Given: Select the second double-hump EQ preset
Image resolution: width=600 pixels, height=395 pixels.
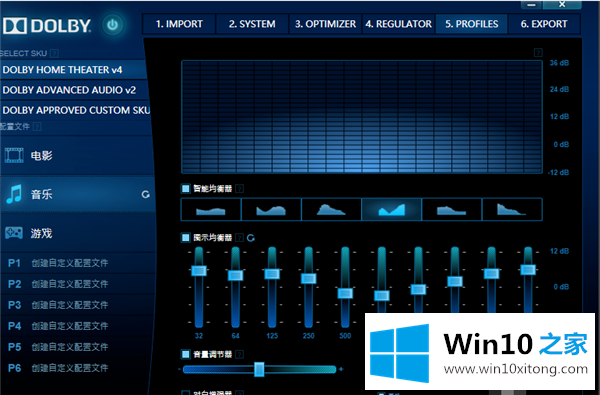Looking at the screenshot, I should point(271,209).
